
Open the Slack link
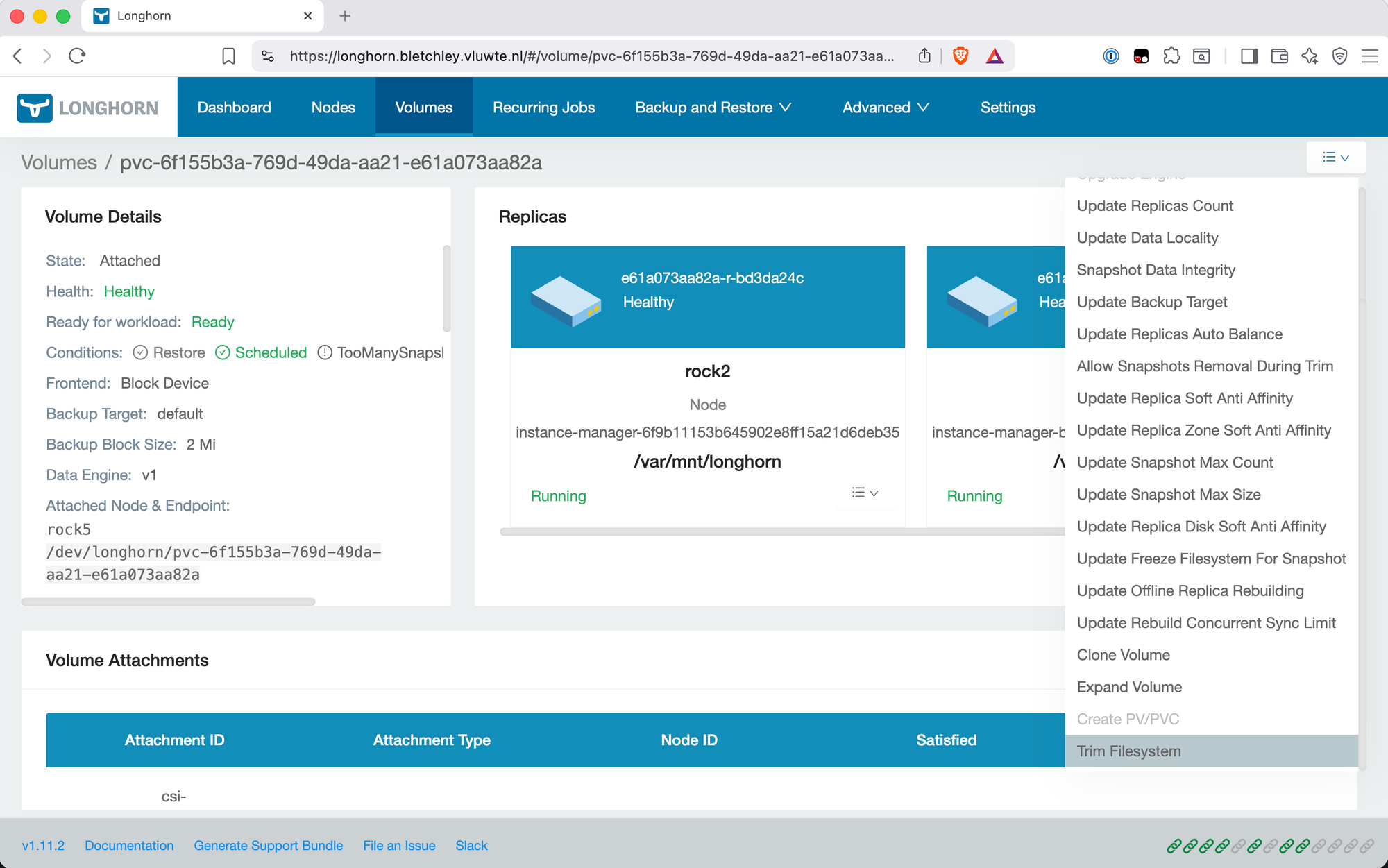[471, 846]
